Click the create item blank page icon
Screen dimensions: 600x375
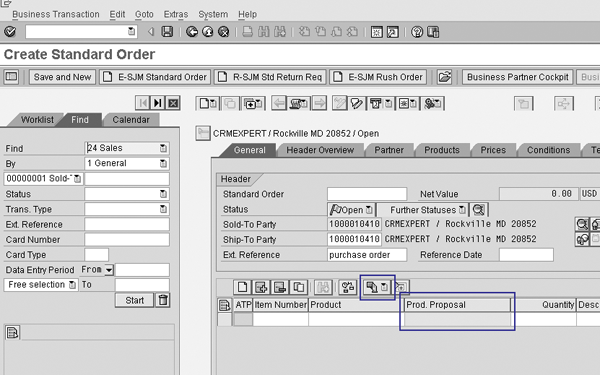(x=242, y=287)
